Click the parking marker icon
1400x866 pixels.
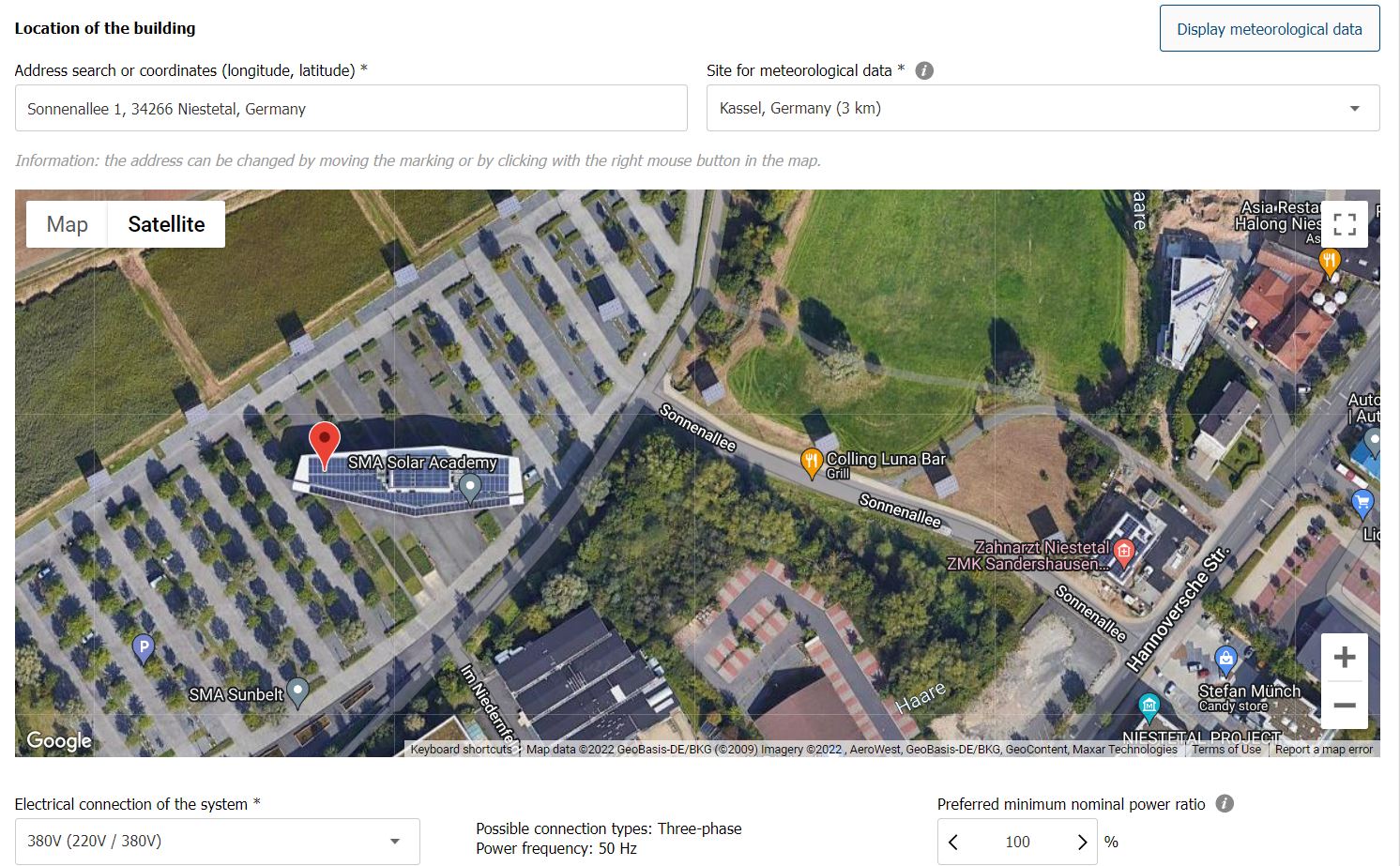[x=143, y=647]
